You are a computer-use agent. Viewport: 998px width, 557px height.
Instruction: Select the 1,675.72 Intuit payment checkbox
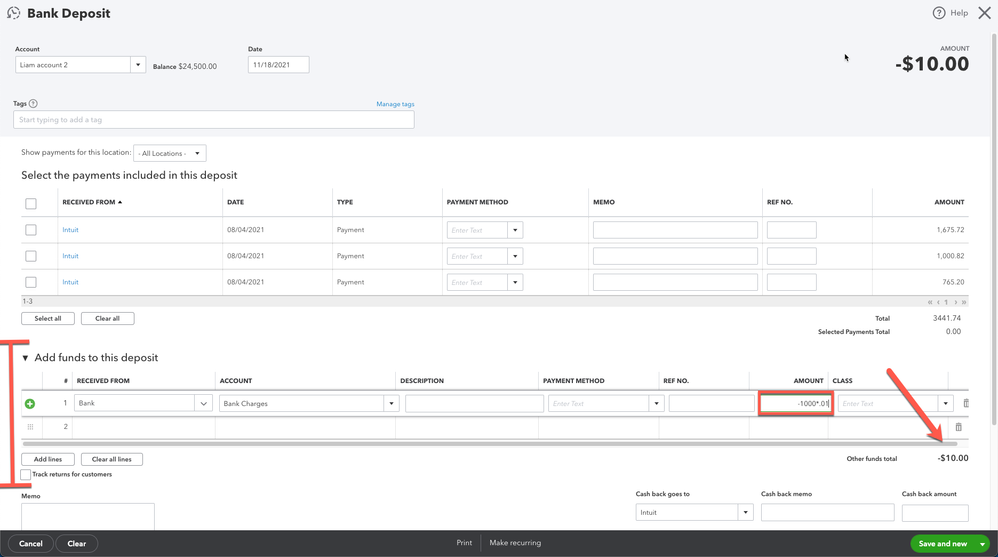31,230
